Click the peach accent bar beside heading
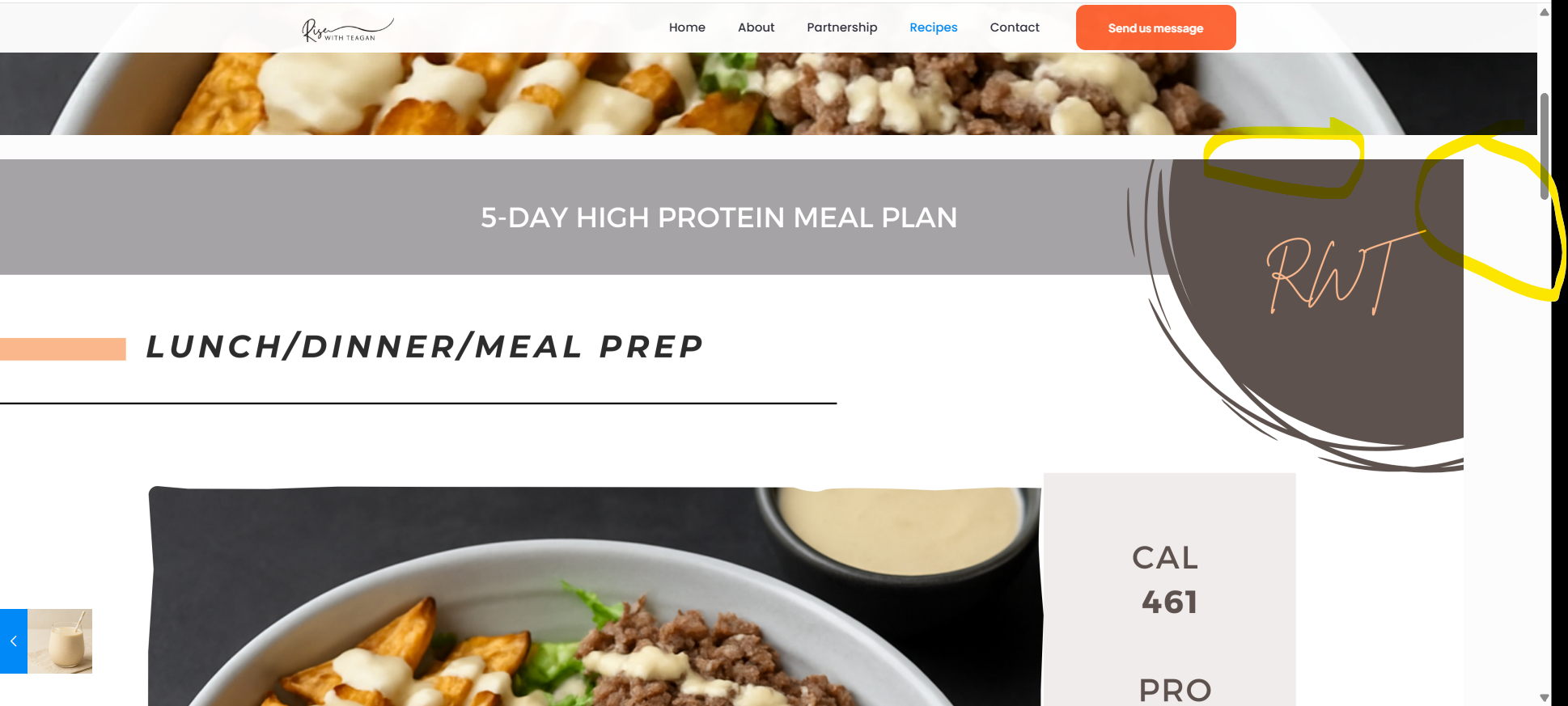The height and width of the screenshot is (706, 1568). [x=63, y=349]
